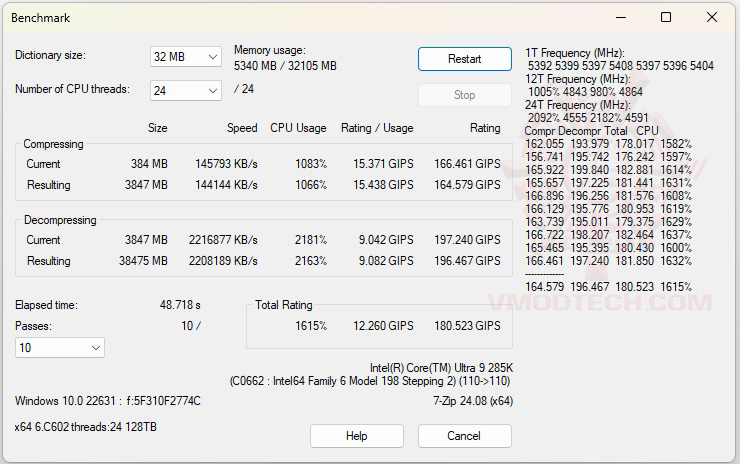Click the disabled Stop button
Image resolution: width=743 pixels, height=471 pixels.
coord(464,95)
